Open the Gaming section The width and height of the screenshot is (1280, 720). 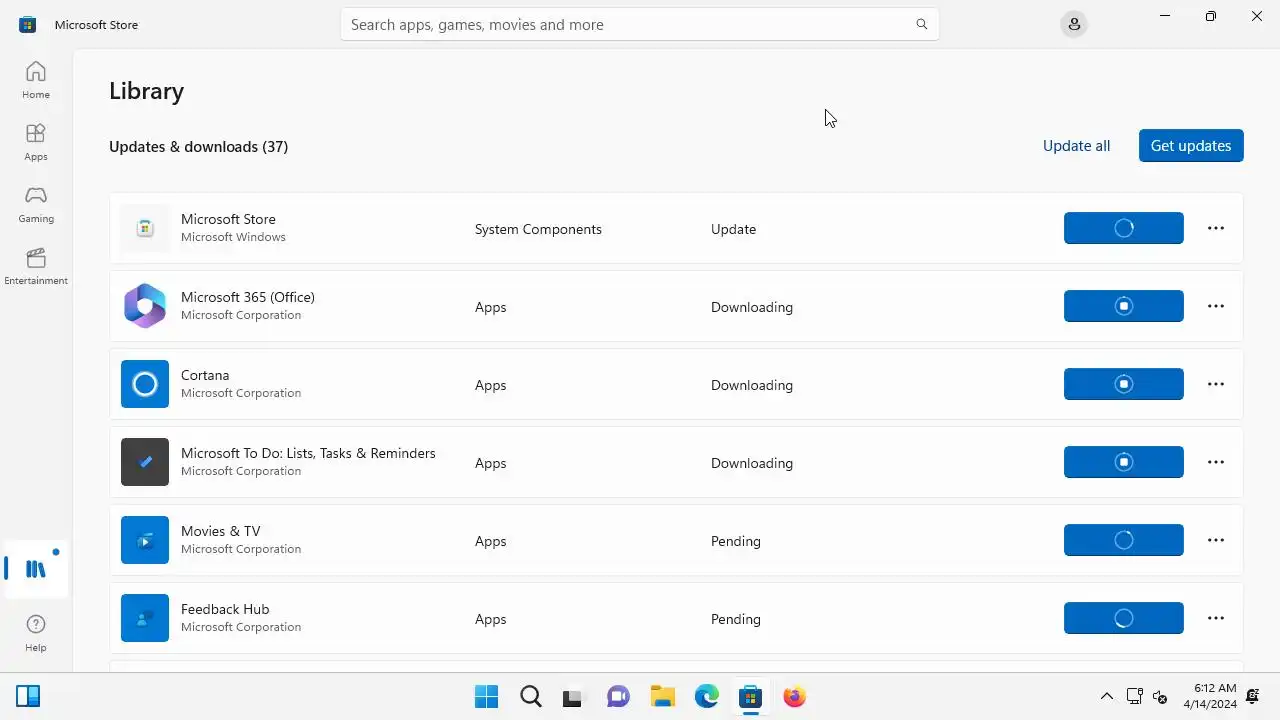tap(36, 204)
